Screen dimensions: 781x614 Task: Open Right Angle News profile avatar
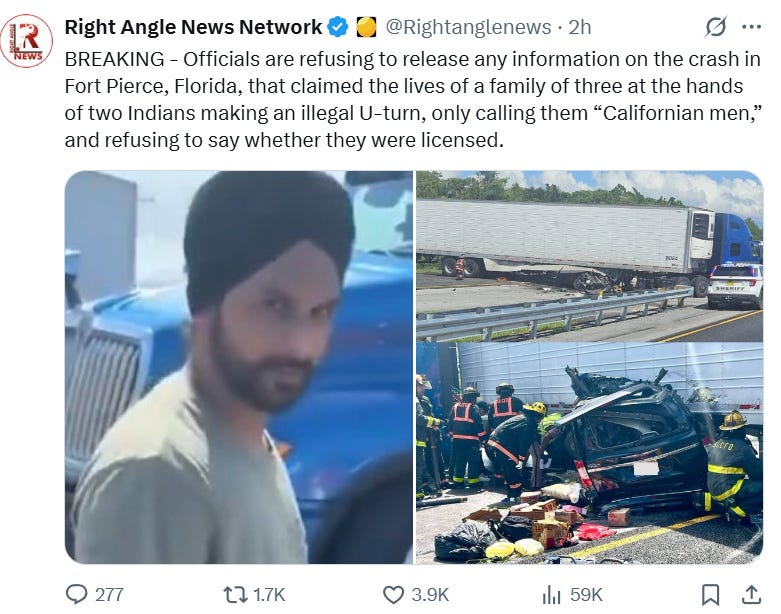point(27,41)
